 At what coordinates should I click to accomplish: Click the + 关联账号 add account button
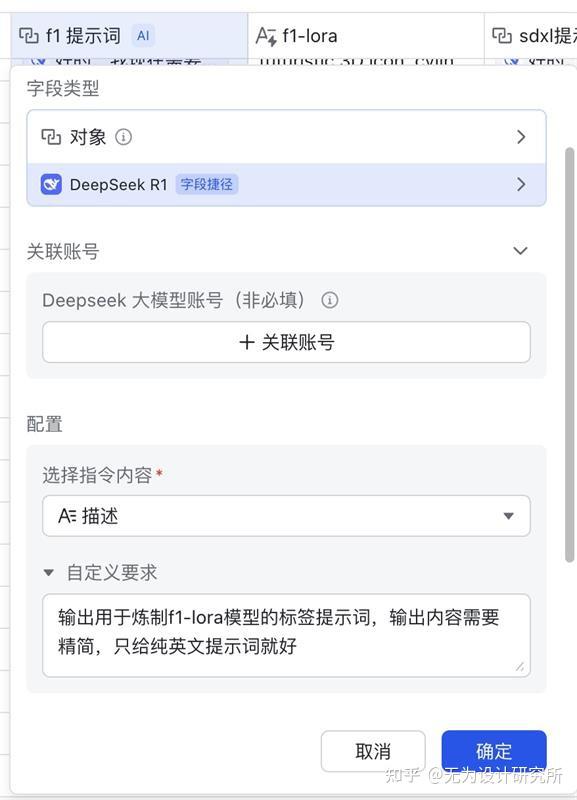(286, 341)
